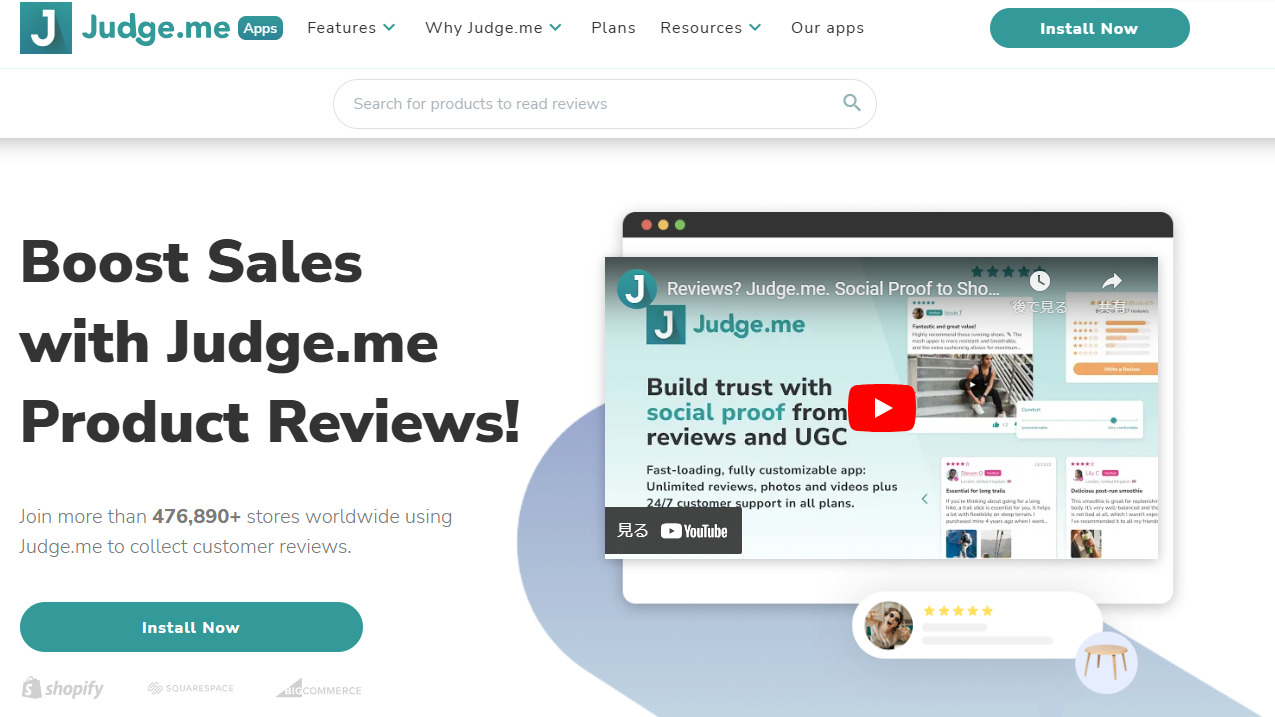
Task: Click the "Product Reviews!" headline line
Action: tap(270, 422)
